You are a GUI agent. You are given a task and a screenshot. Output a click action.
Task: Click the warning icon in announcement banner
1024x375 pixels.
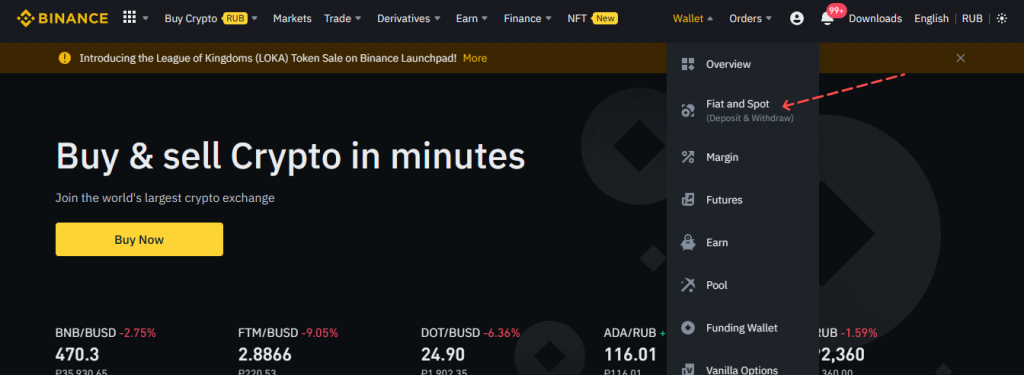pyautogui.click(x=64, y=58)
